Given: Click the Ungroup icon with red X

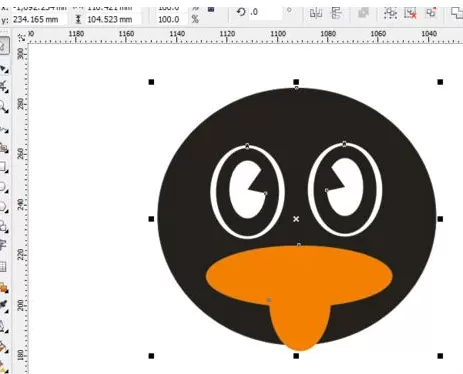Looking at the screenshot, I should [x=410, y=13].
